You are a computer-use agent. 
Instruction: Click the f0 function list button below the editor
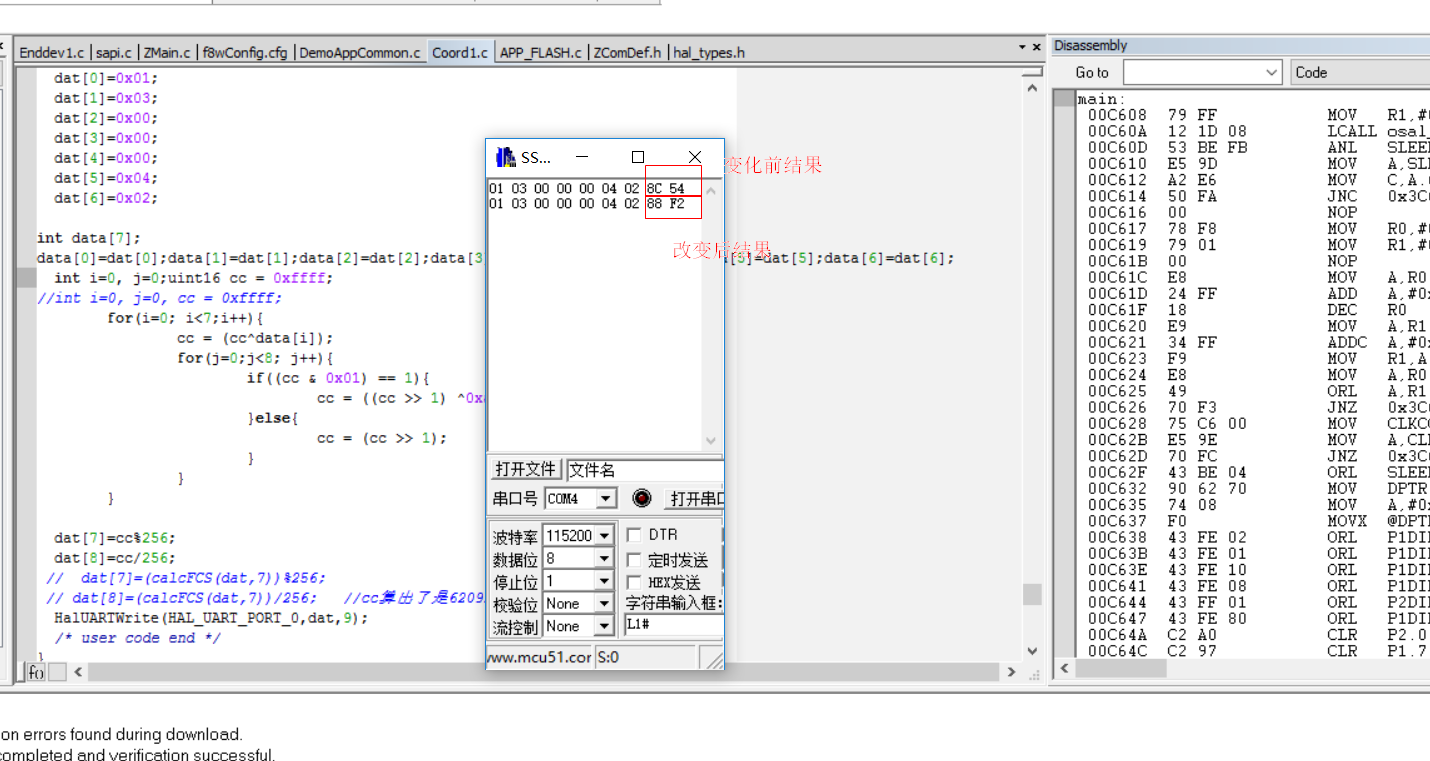point(36,673)
